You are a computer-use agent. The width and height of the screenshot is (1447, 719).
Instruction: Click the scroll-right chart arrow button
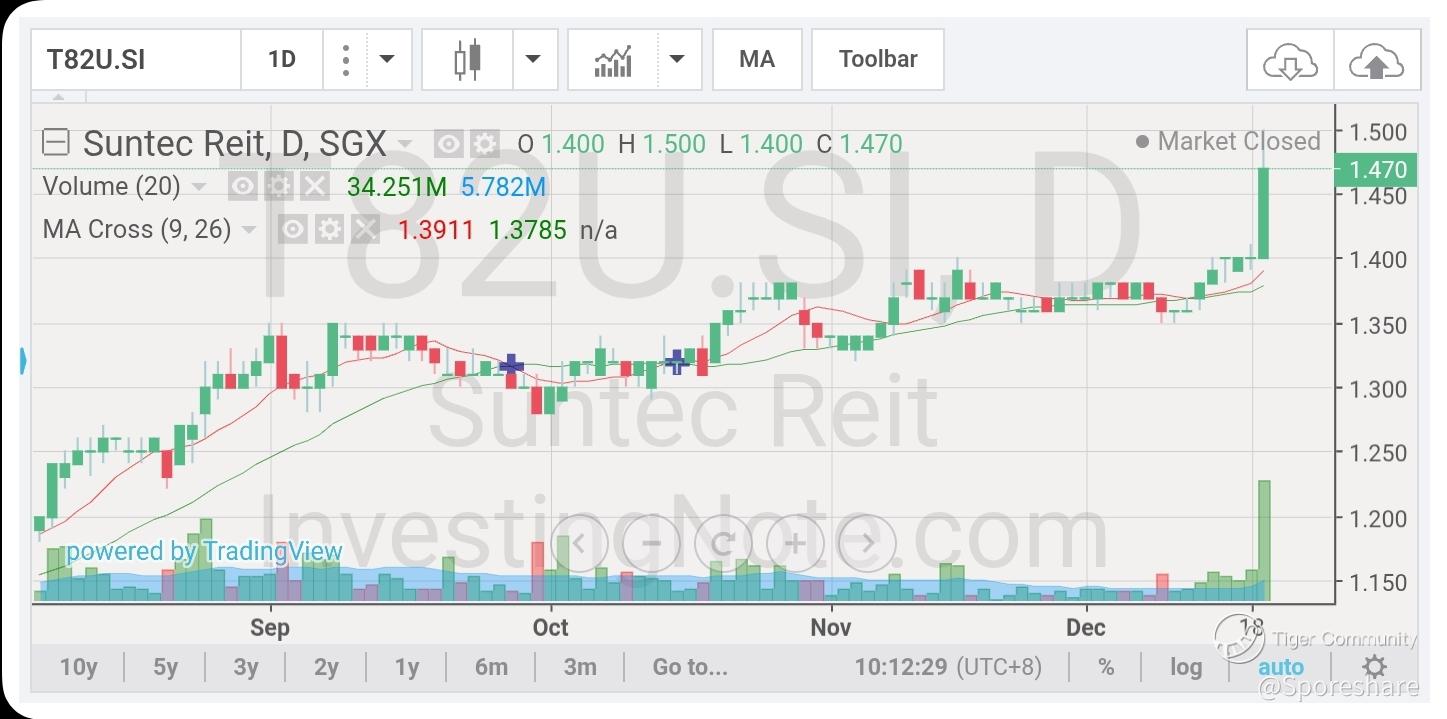[867, 543]
